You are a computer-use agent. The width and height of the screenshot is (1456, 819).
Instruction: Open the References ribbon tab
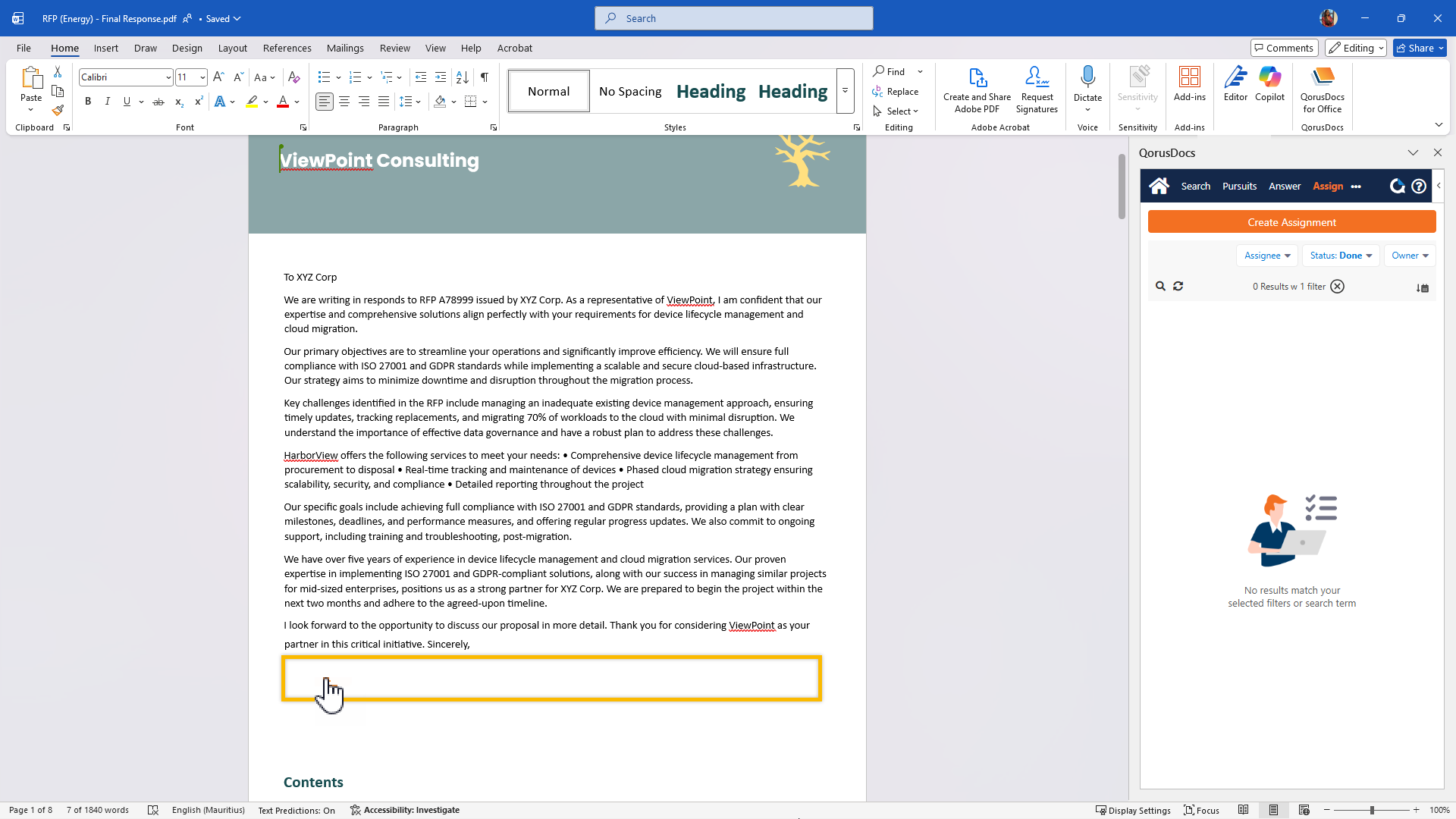(x=287, y=48)
